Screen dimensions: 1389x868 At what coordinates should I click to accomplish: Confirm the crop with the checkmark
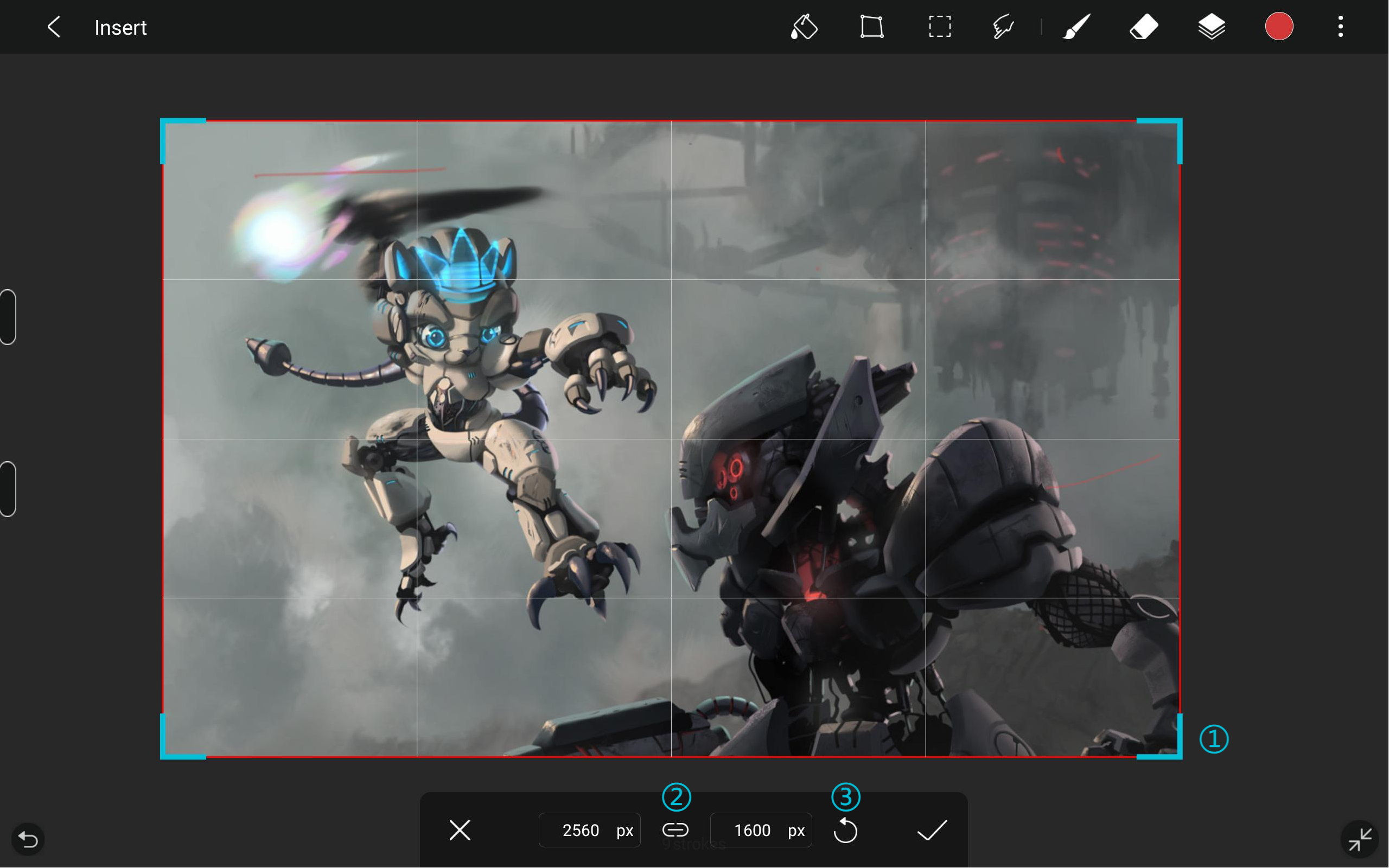(x=932, y=830)
